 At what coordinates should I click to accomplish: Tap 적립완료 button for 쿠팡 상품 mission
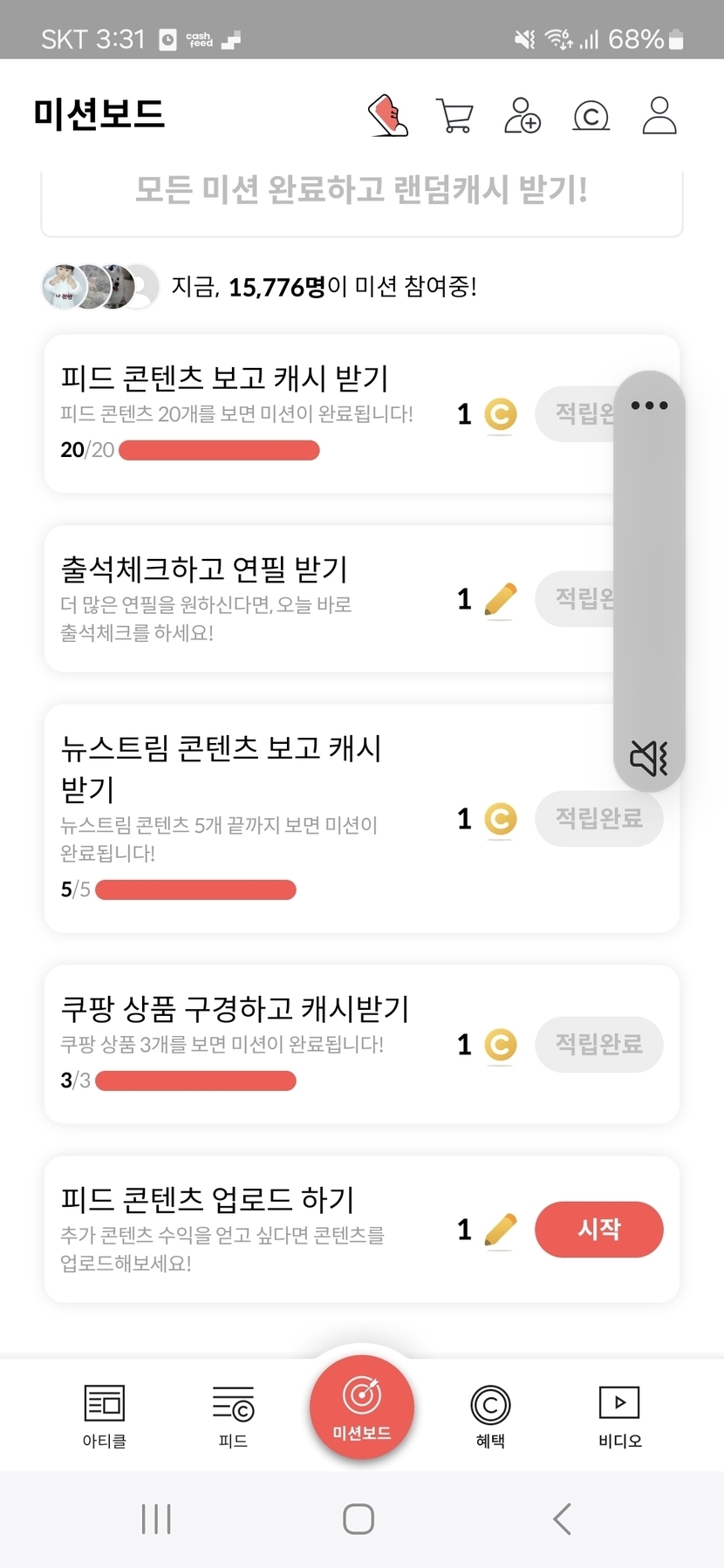[x=598, y=1044]
